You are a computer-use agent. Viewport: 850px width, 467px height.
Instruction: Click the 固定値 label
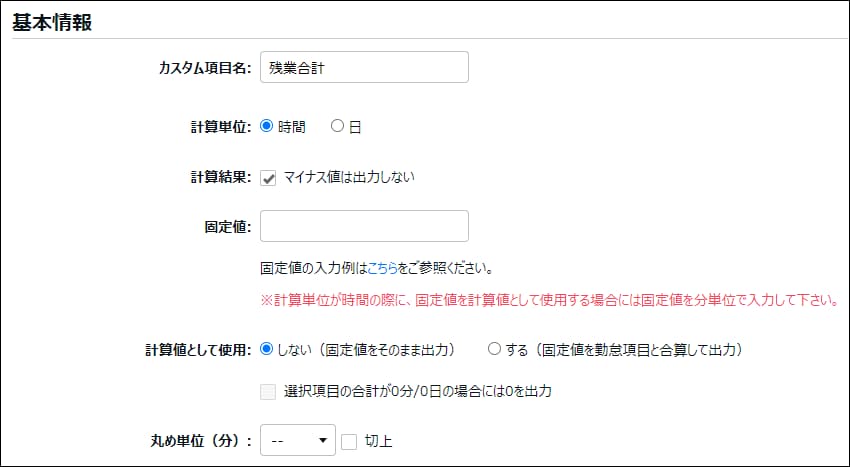pos(220,226)
